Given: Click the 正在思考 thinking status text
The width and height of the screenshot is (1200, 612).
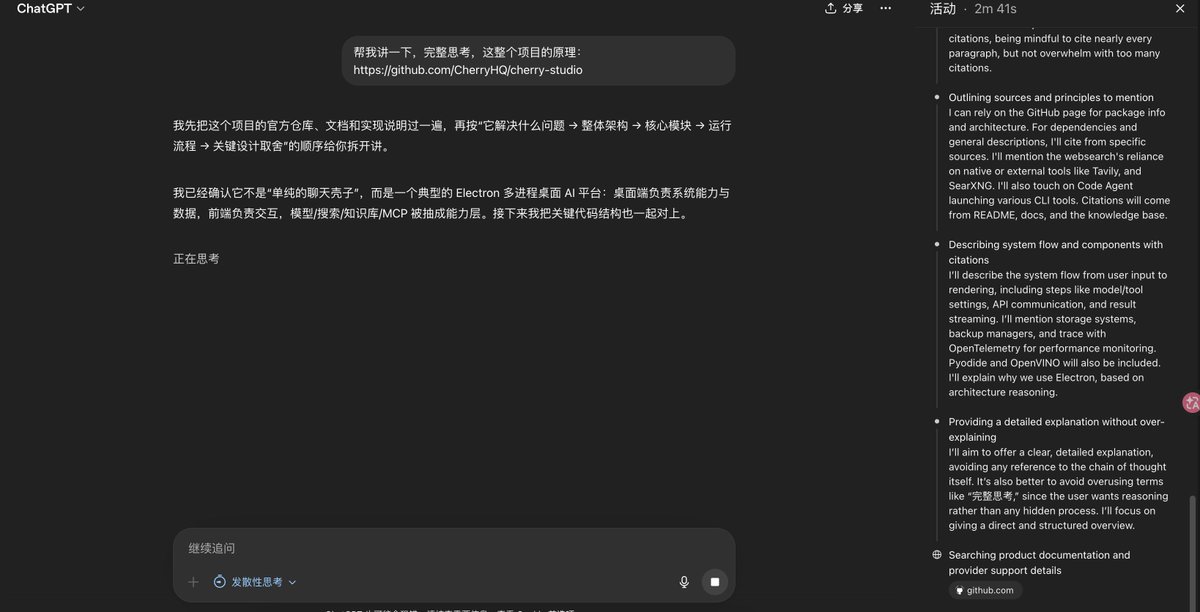Looking at the screenshot, I should click(196, 258).
